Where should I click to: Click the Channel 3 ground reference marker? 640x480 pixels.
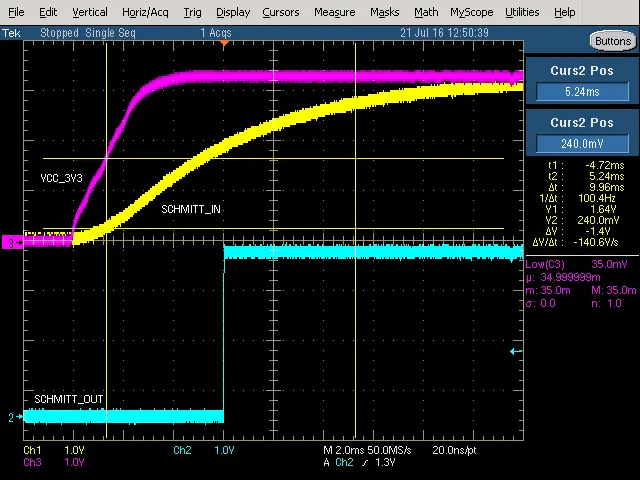pyautogui.click(x=12, y=242)
